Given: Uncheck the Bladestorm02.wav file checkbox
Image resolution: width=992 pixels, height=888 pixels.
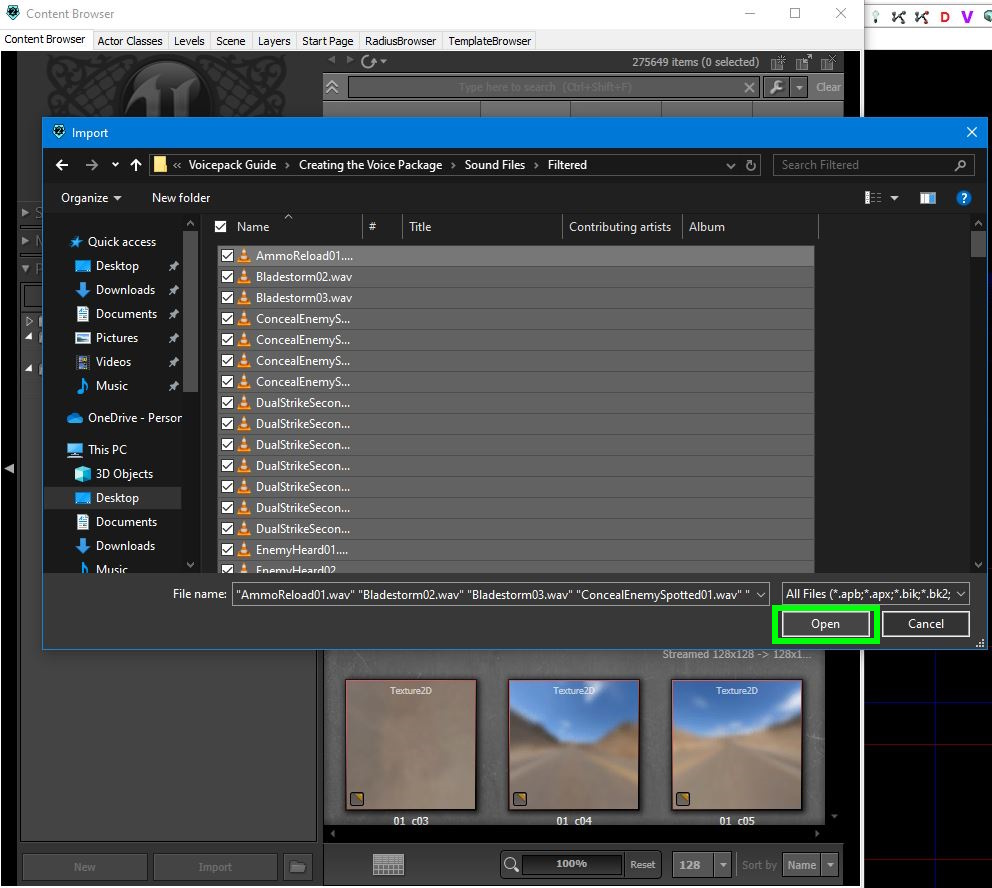Looking at the screenshot, I should [227, 277].
